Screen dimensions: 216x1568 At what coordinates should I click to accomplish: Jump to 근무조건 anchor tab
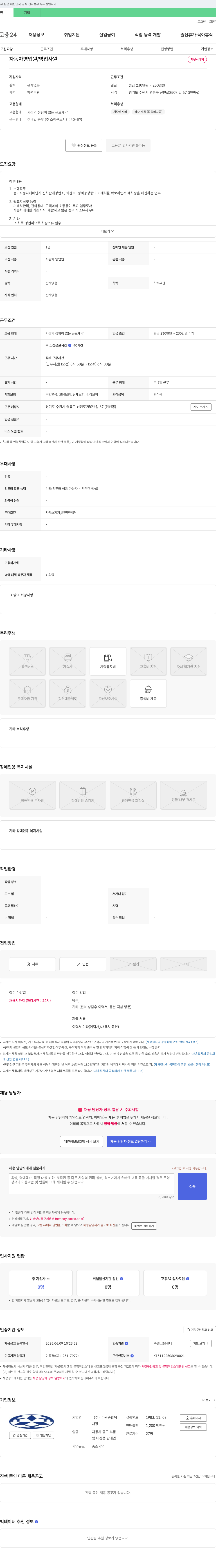point(47,49)
